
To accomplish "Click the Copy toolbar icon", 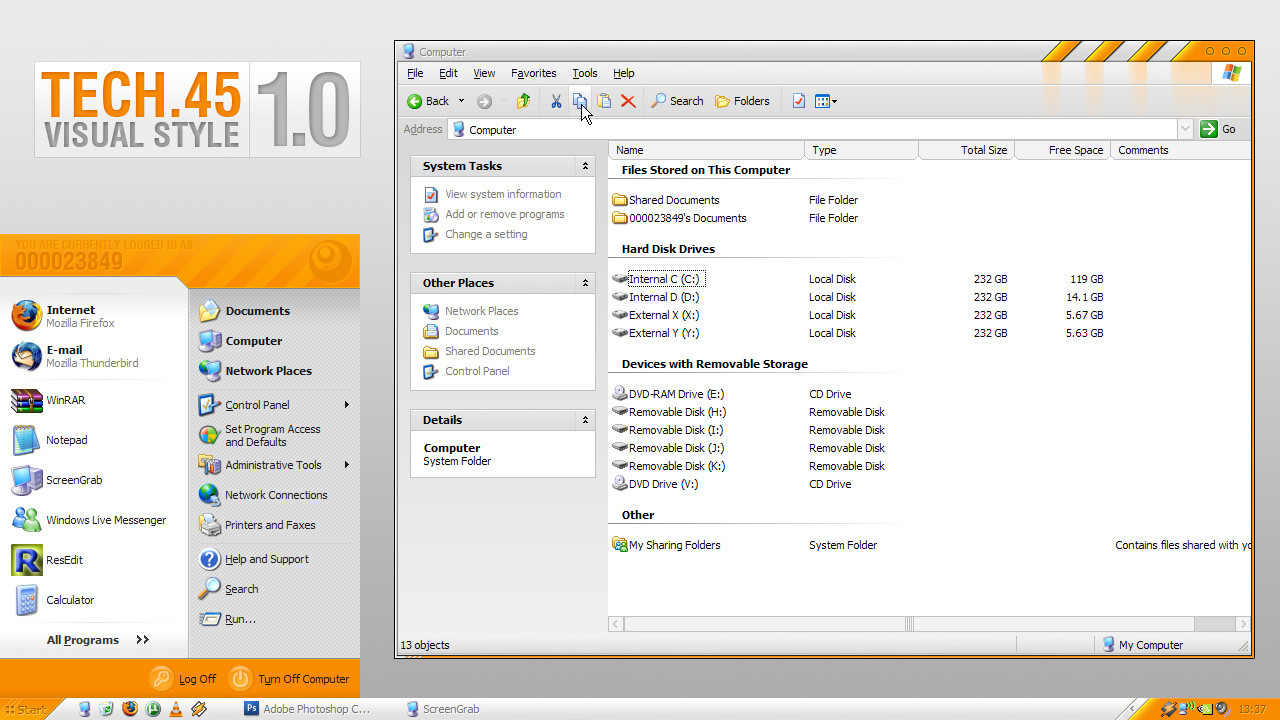I will click(580, 101).
